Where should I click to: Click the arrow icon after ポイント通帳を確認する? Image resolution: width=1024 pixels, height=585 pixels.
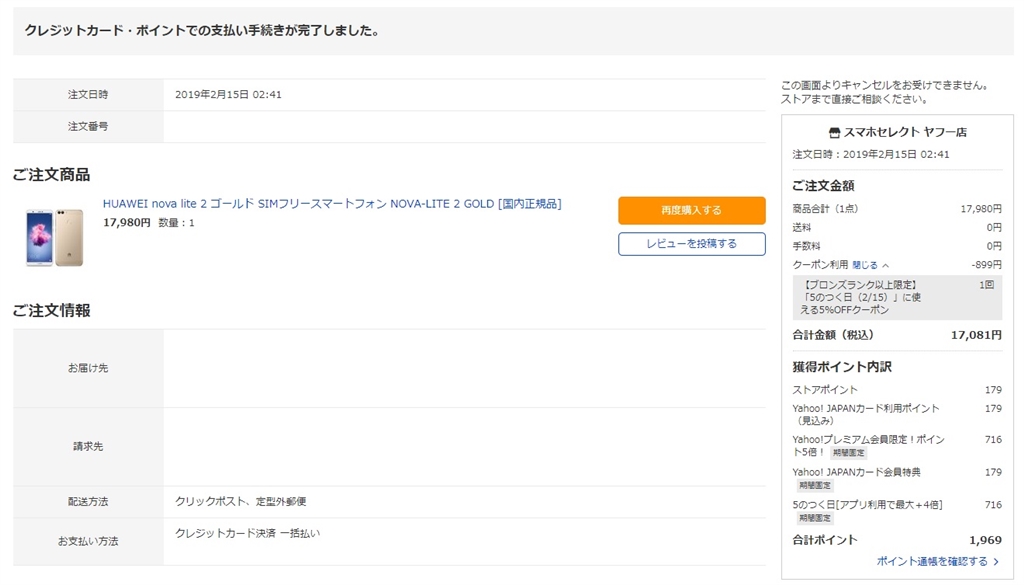[997, 561]
